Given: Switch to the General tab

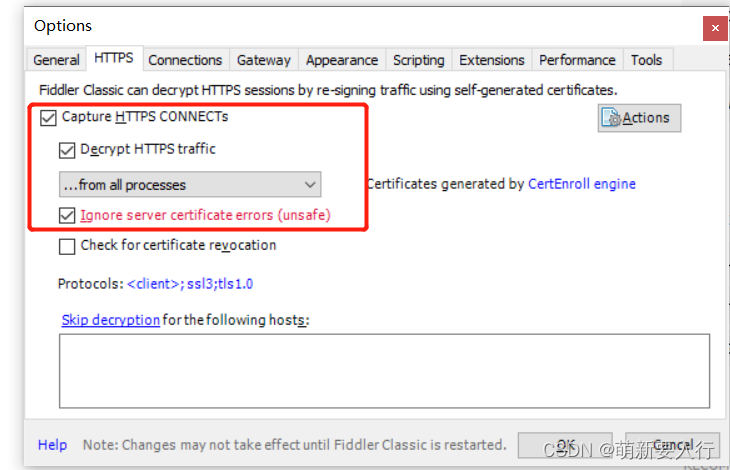Looking at the screenshot, I should click(56, 60).
